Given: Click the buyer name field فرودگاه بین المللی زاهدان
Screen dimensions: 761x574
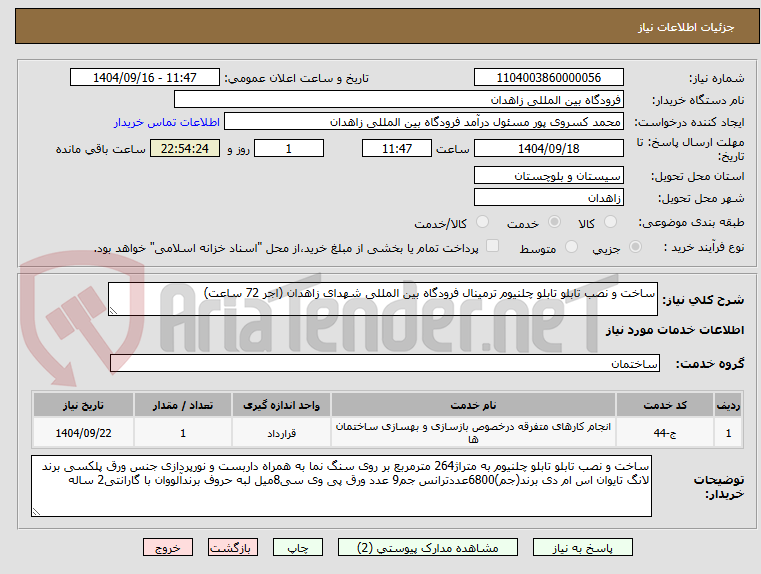Looking at the screenshot, I should (398, 100).
